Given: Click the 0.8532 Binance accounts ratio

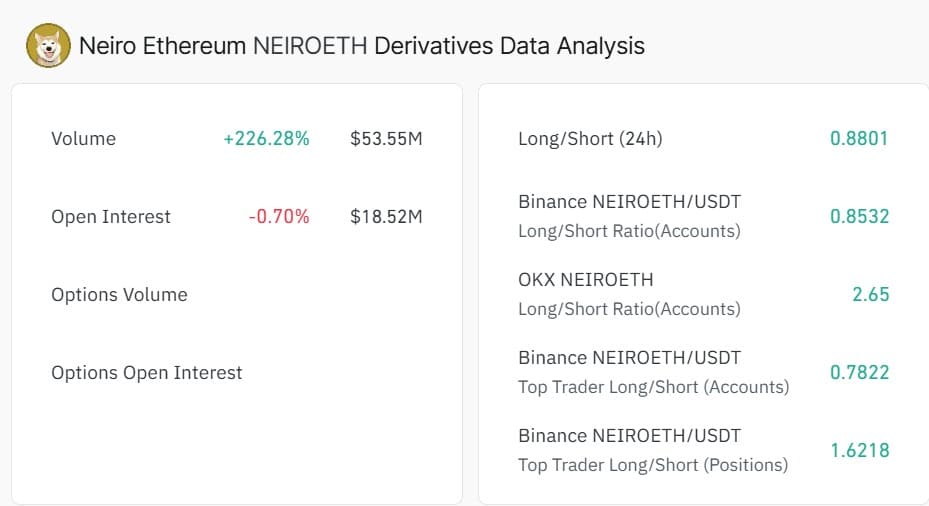Looking at the screenshot, I should (x=859, y=217).
